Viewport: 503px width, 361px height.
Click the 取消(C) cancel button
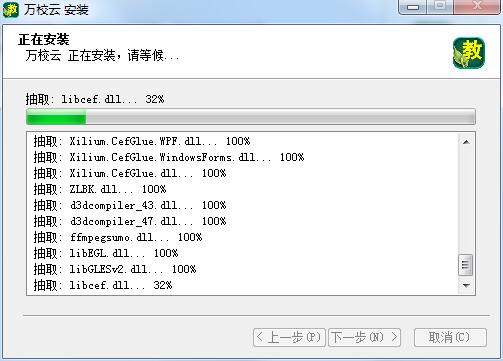pyautogui.click(x=450, y=337)
